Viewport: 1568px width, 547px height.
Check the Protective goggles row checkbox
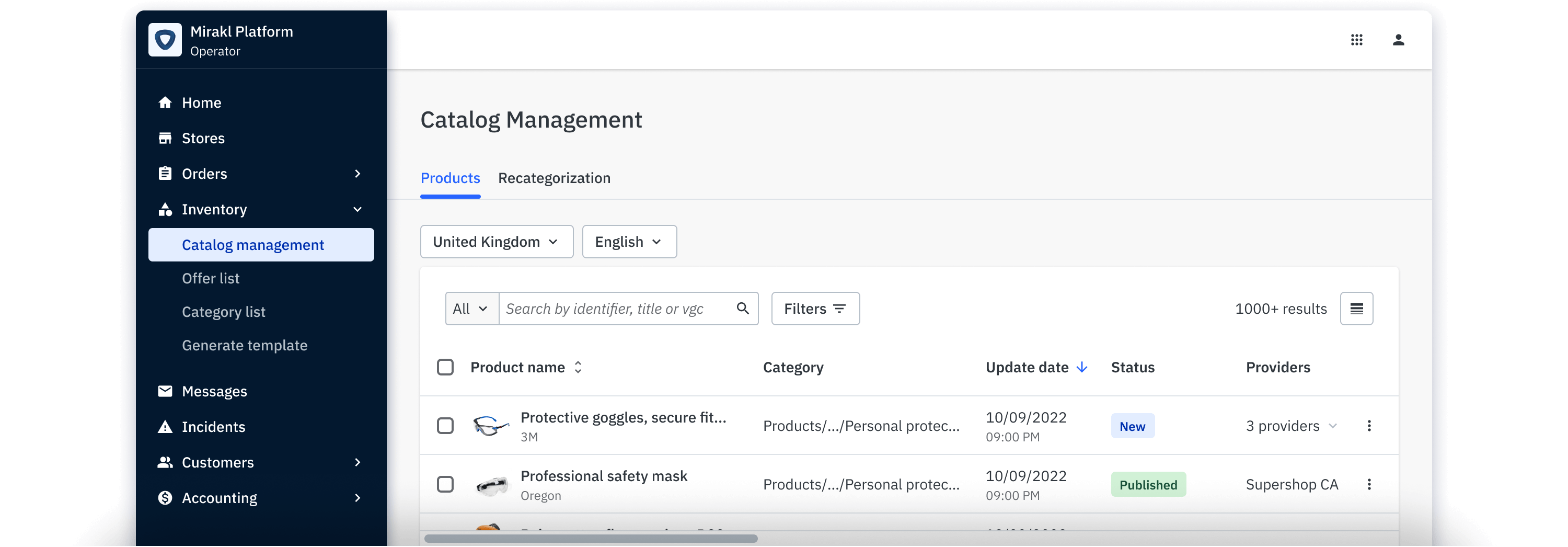[x=445, y=426]
